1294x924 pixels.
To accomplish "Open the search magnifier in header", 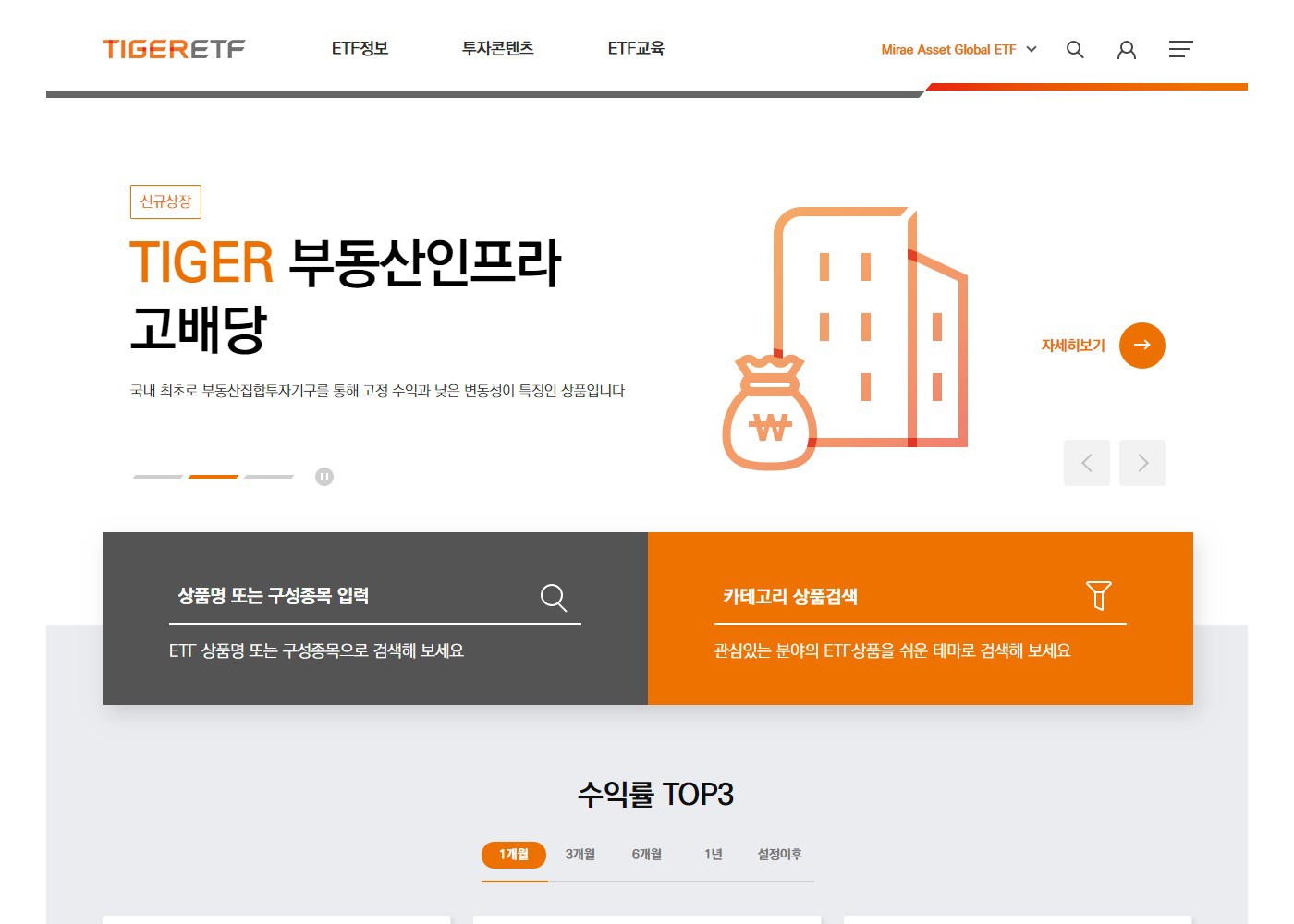I will click(1075, 49).
